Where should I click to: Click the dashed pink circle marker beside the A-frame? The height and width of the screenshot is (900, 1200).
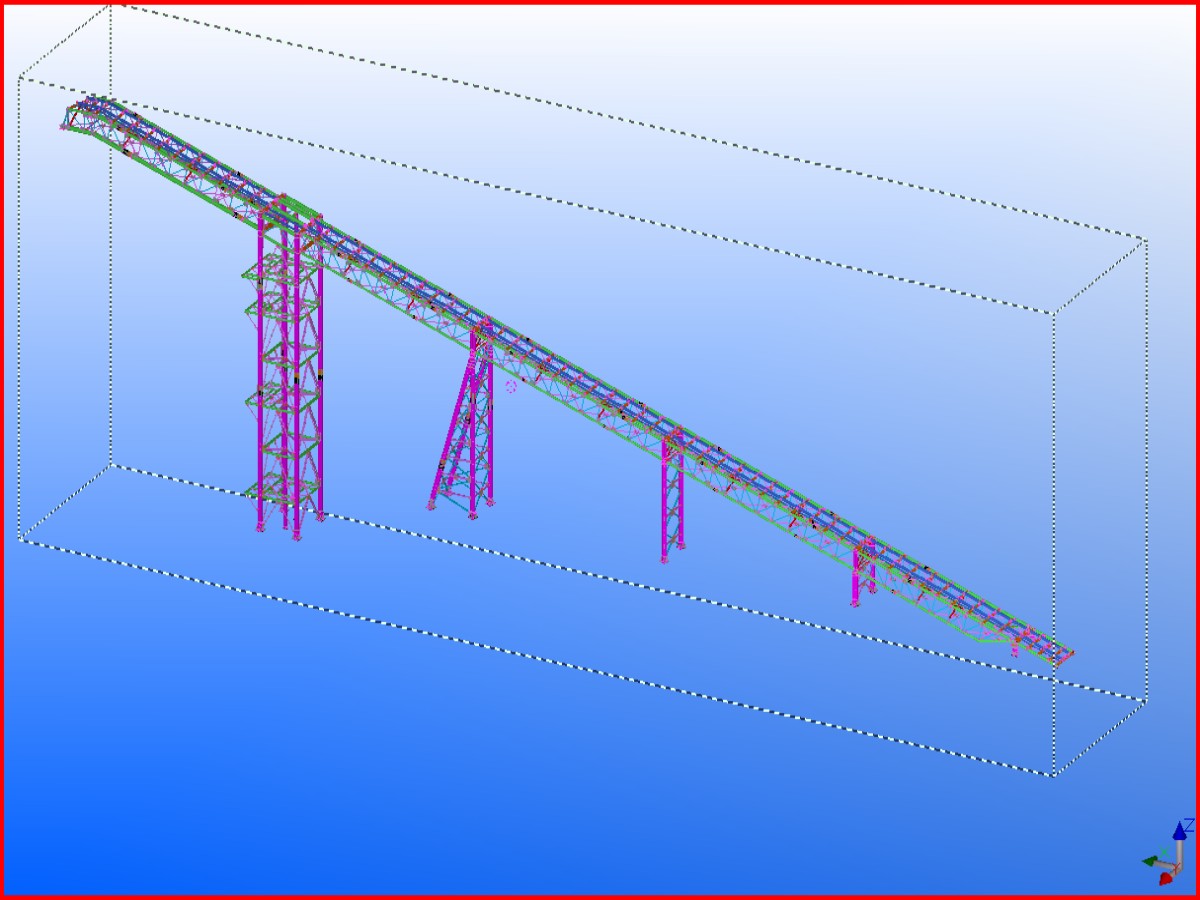click(511, 386)
